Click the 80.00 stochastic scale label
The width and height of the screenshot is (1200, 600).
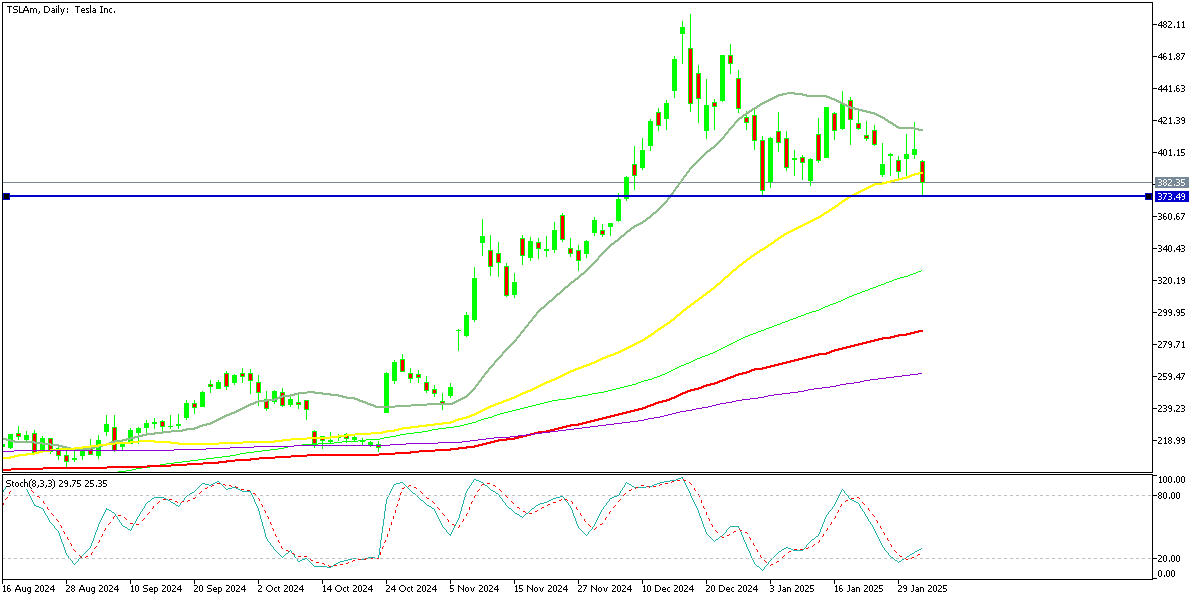point(1168,495)
